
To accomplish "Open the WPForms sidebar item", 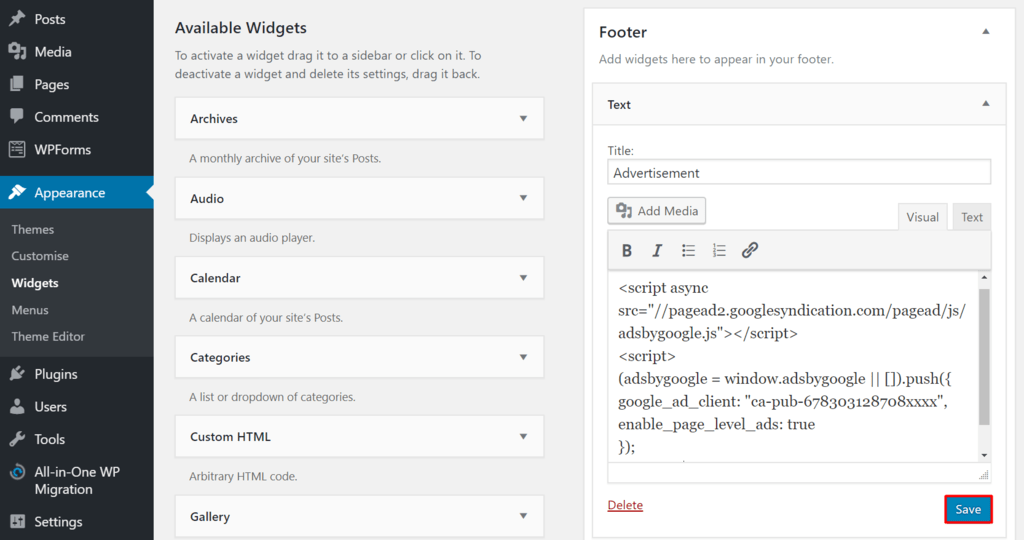I will click(62, 150).
